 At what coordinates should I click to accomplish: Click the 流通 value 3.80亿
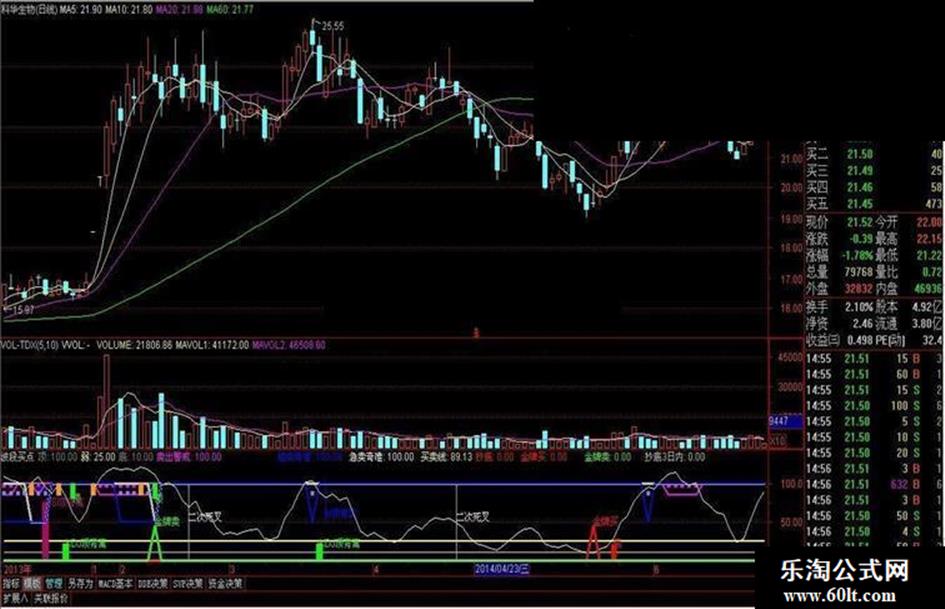[x=928, y=324]
